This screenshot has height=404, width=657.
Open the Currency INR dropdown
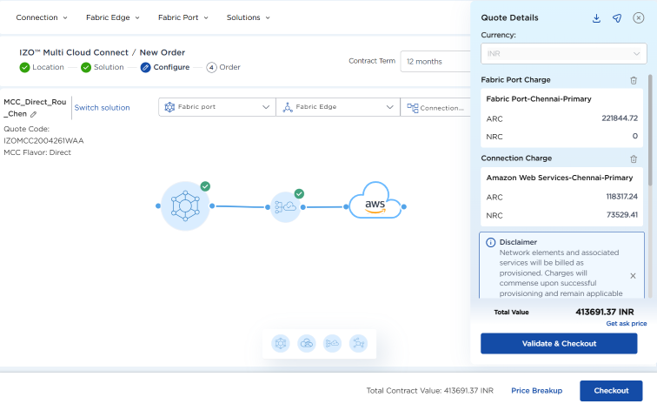pos(564,54)
